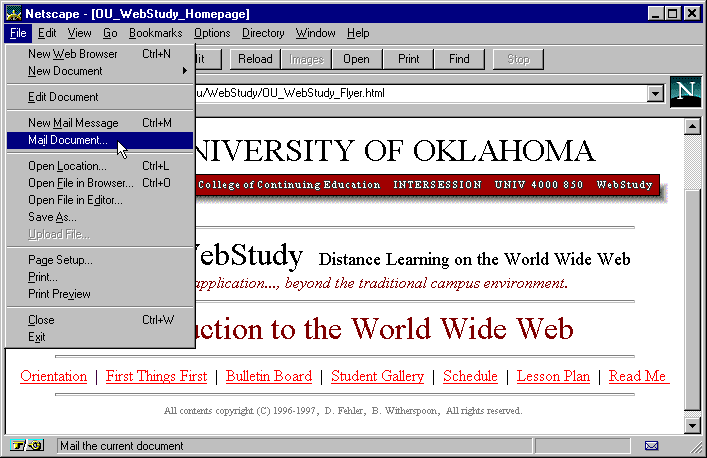Open the Help menu
The image size is (707, 458).
click(358, 33)
